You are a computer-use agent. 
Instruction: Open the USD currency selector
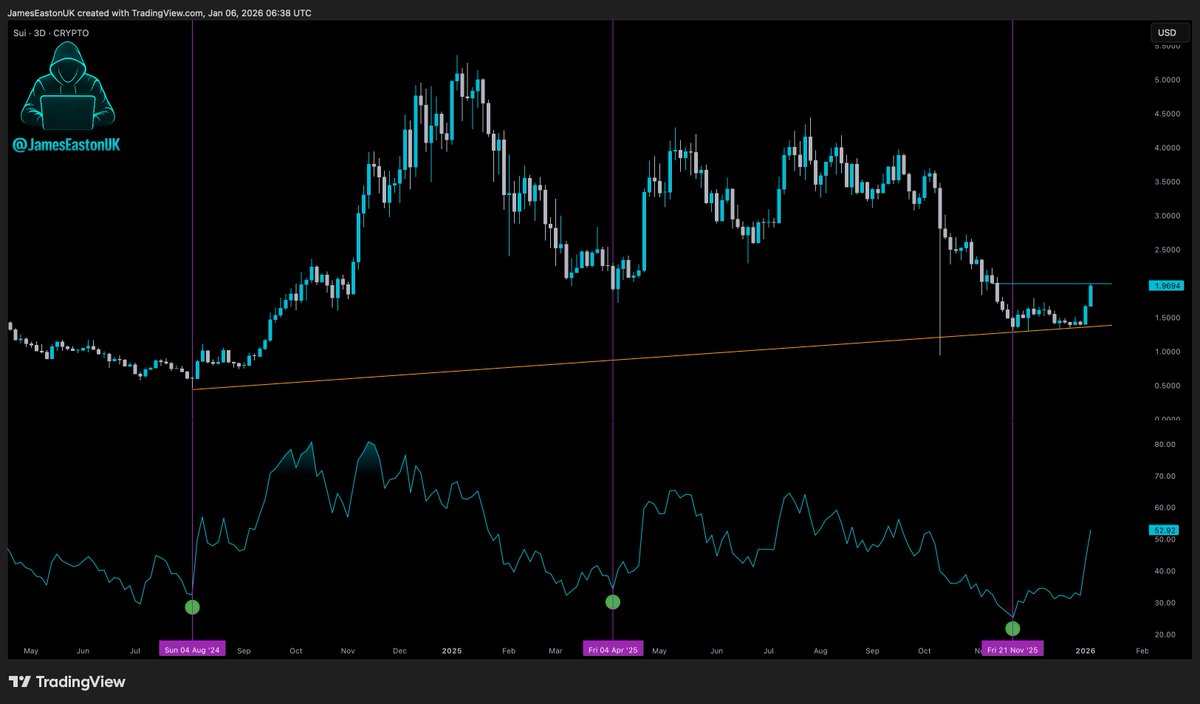point(1167,33)
